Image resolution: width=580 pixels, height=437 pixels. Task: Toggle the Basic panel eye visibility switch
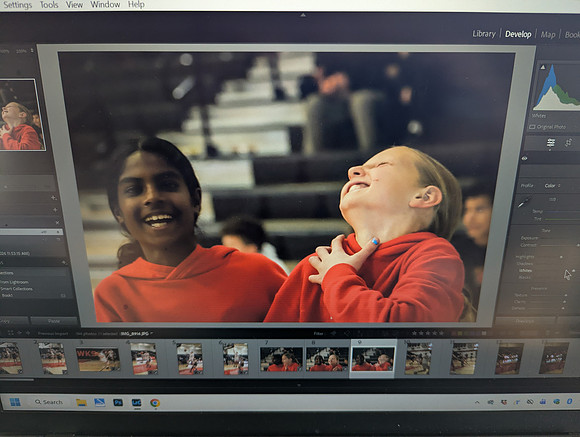[525, 158]
